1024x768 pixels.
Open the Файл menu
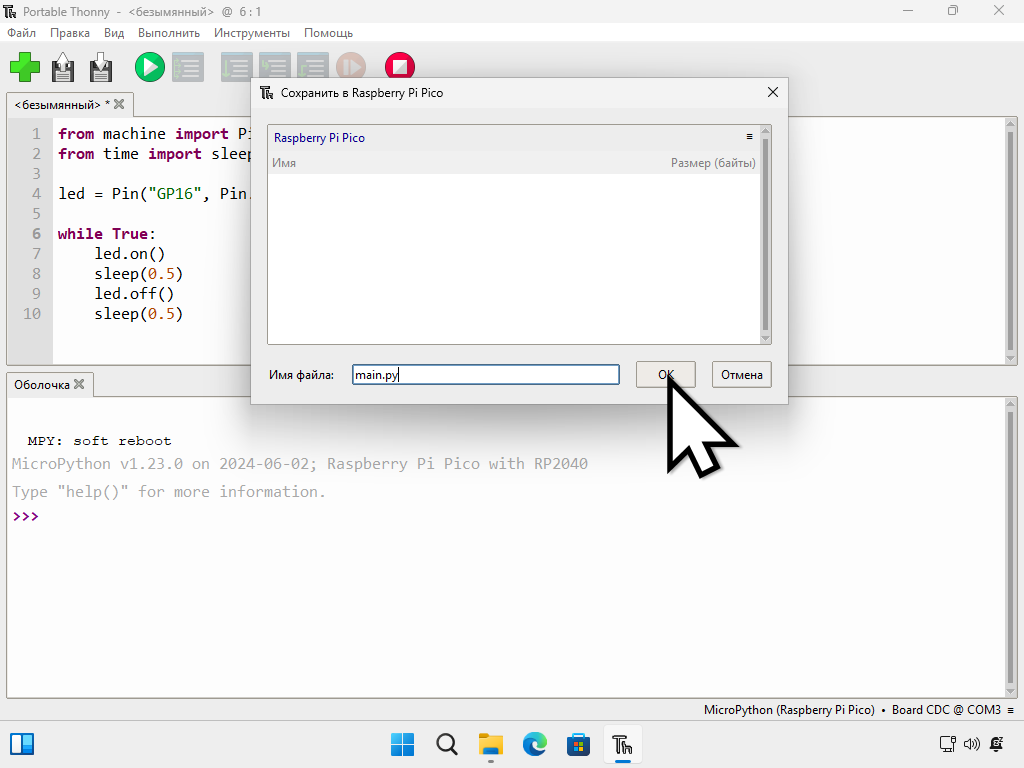coord(22,33)
